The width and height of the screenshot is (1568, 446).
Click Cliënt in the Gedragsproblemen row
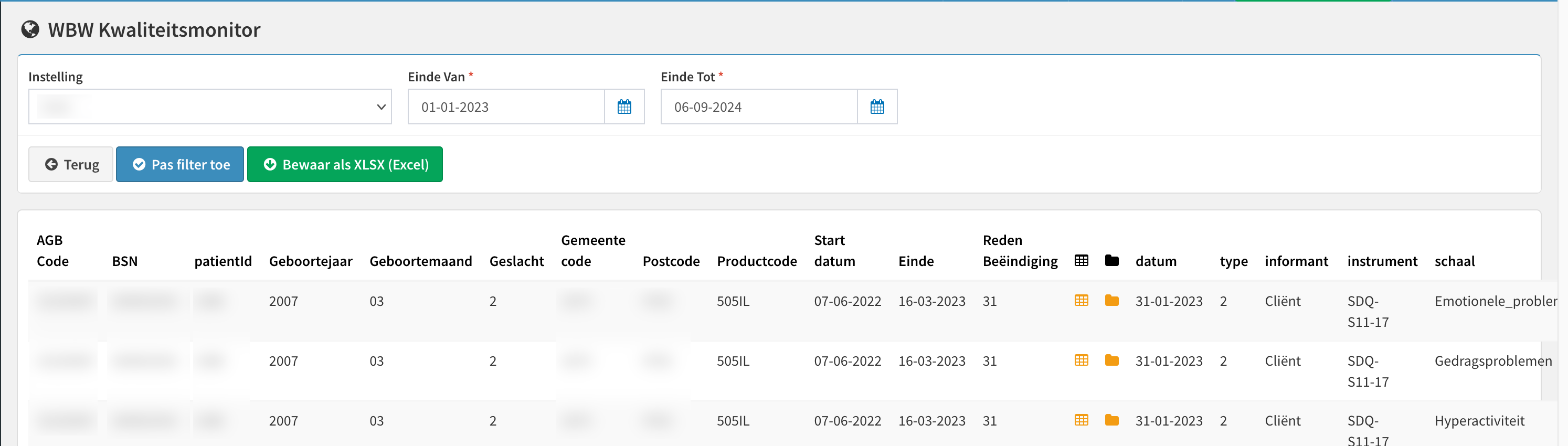click(x=1283, y=361)
